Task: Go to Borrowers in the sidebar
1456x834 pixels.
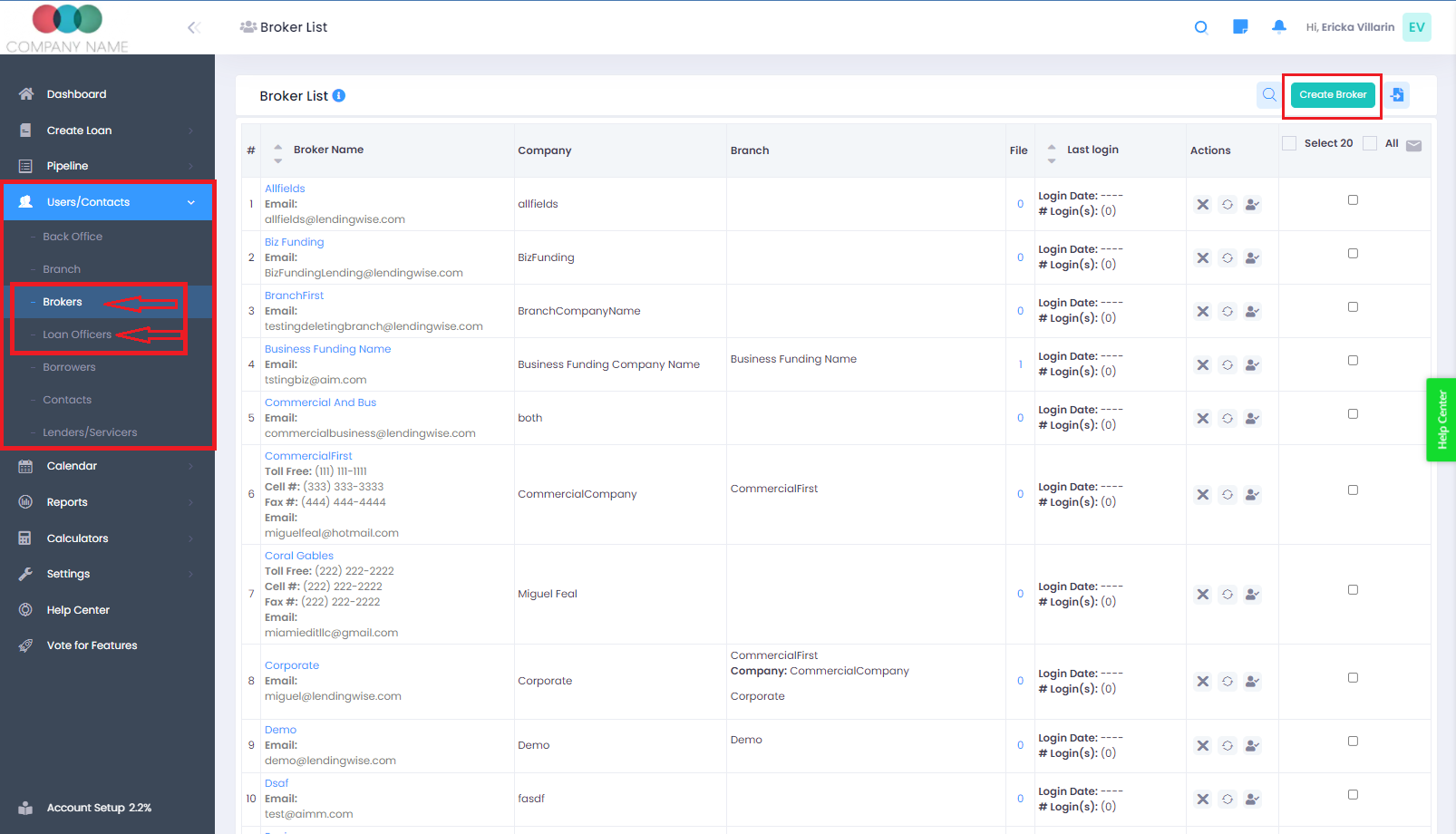Action: [x=69, y=367]
